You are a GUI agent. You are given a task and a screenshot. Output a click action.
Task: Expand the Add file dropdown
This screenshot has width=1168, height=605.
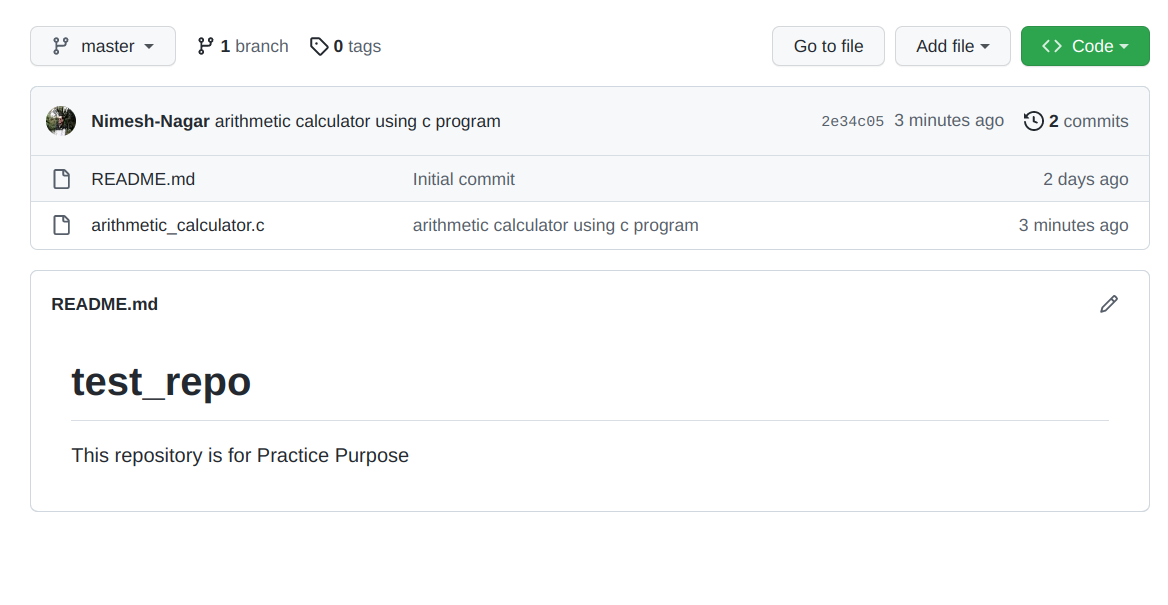(x=952, y=46)
